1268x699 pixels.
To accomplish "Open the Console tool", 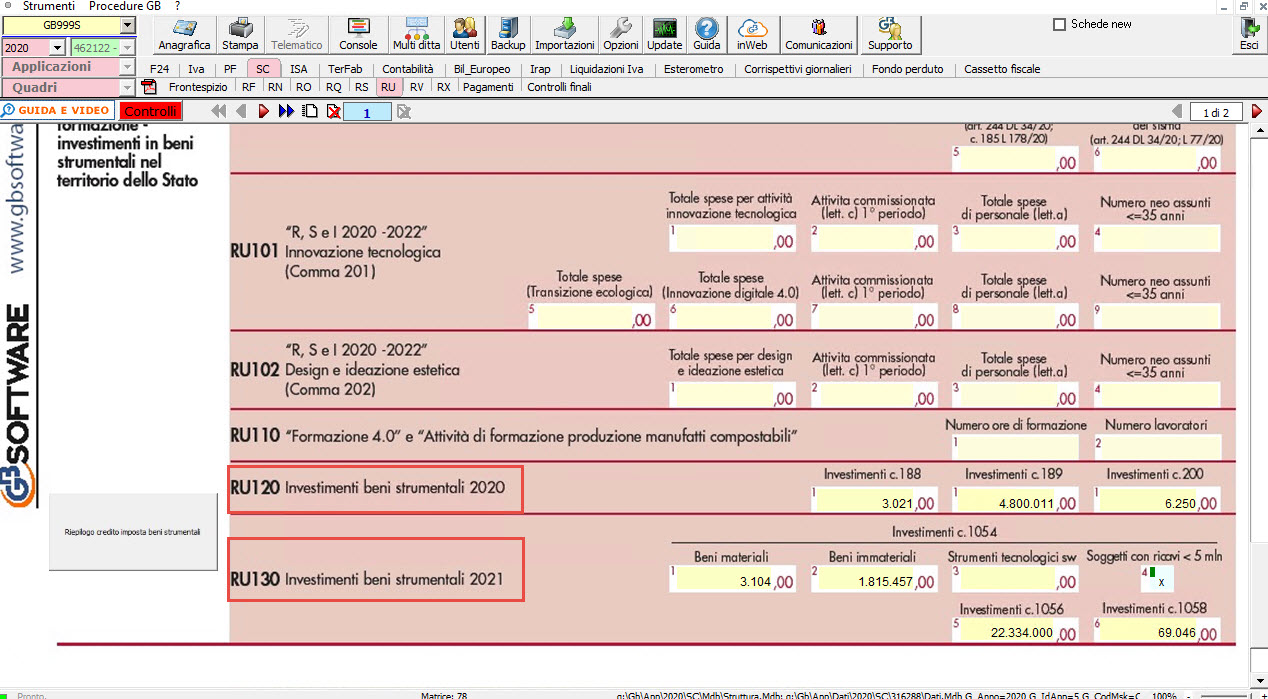I will [x=358, y=34].
